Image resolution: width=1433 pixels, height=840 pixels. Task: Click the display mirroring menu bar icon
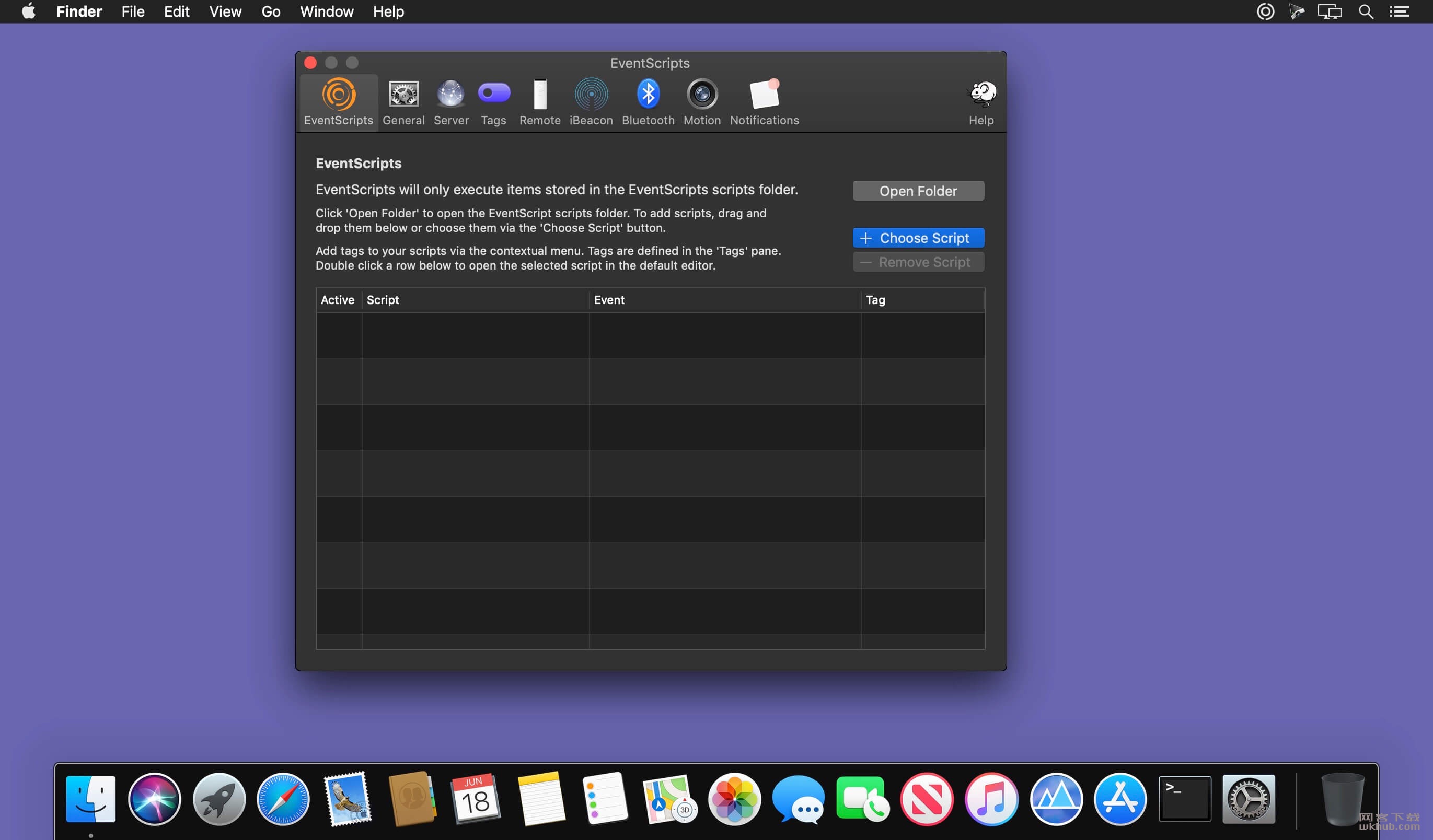pyautogui.click(x=1330, y=11)
